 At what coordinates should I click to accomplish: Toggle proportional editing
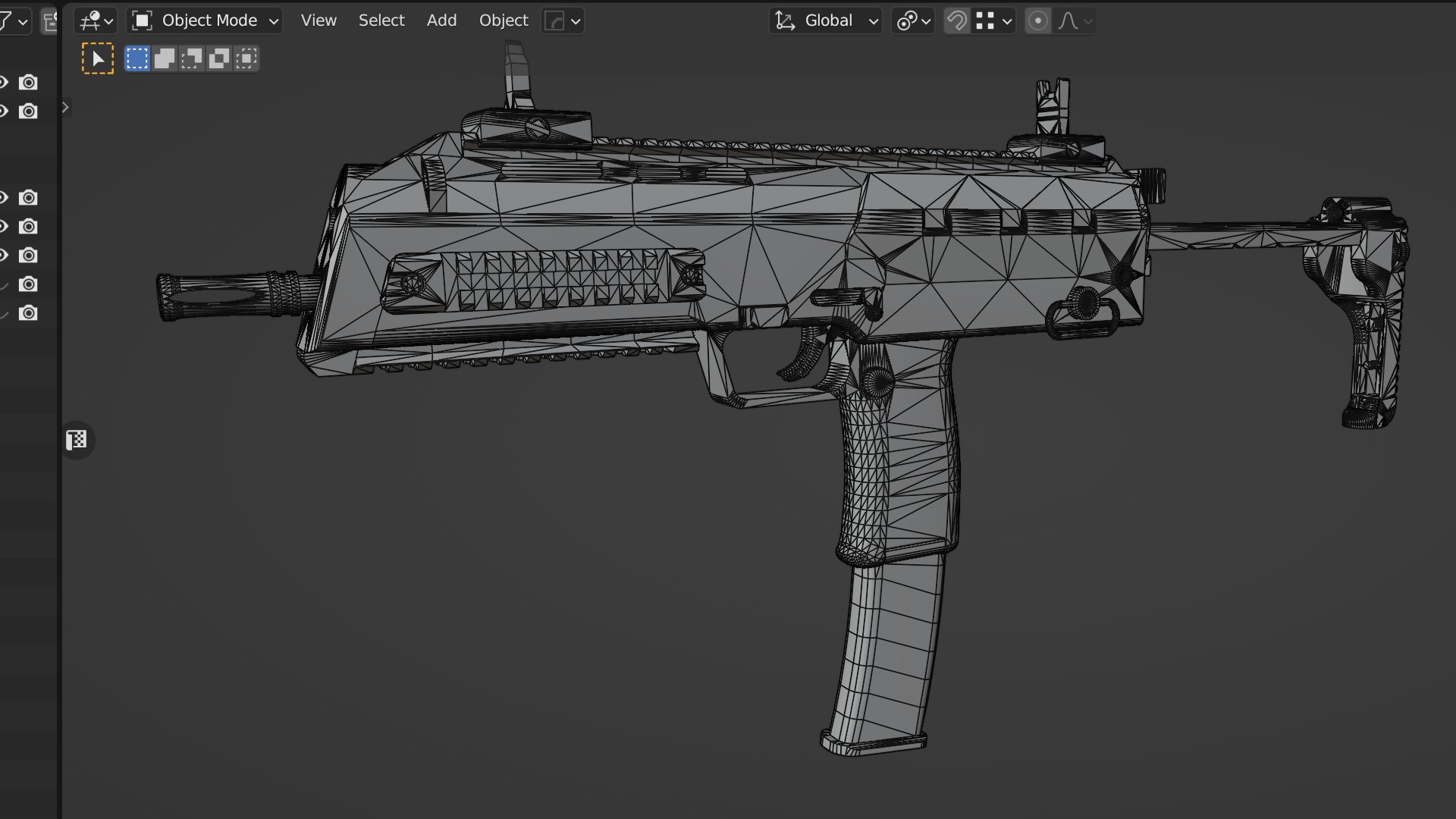point(1038,20)
